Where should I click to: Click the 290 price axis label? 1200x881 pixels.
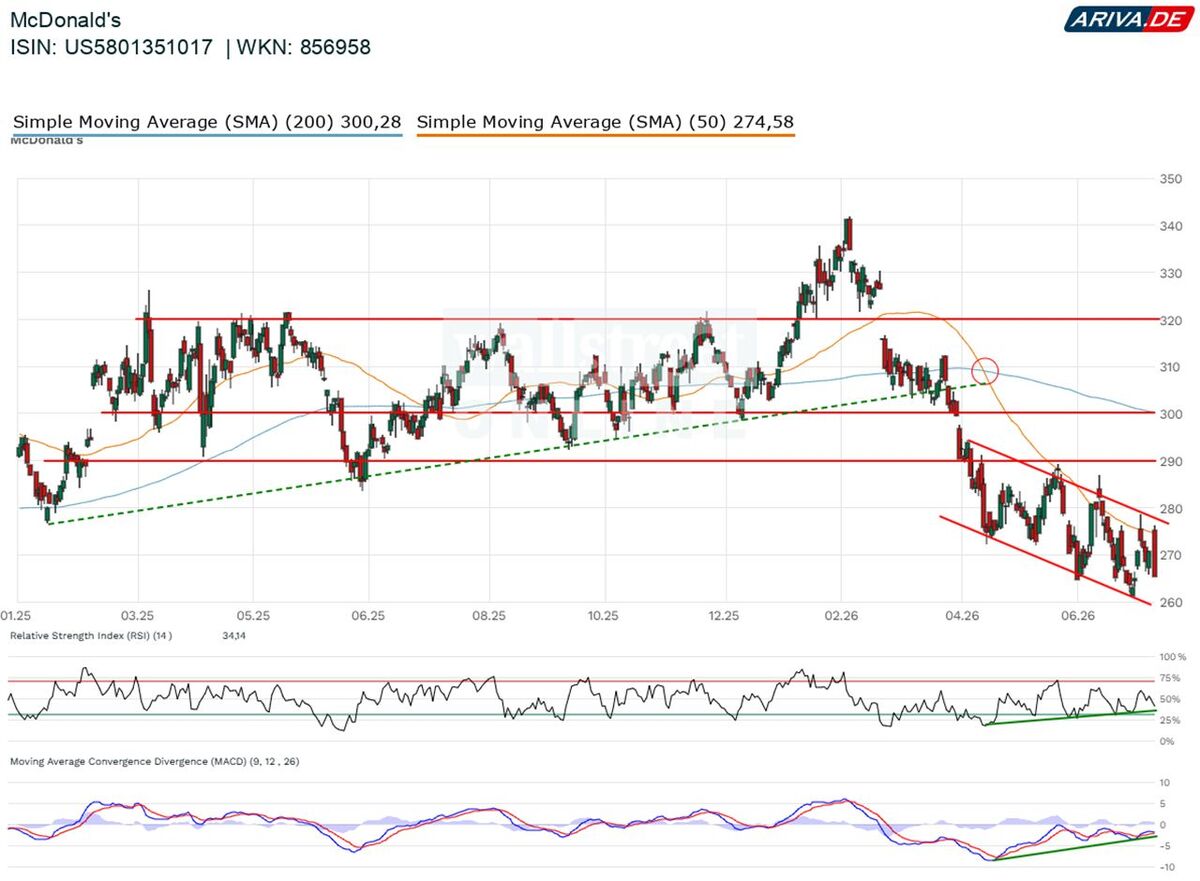(1170, 461)
